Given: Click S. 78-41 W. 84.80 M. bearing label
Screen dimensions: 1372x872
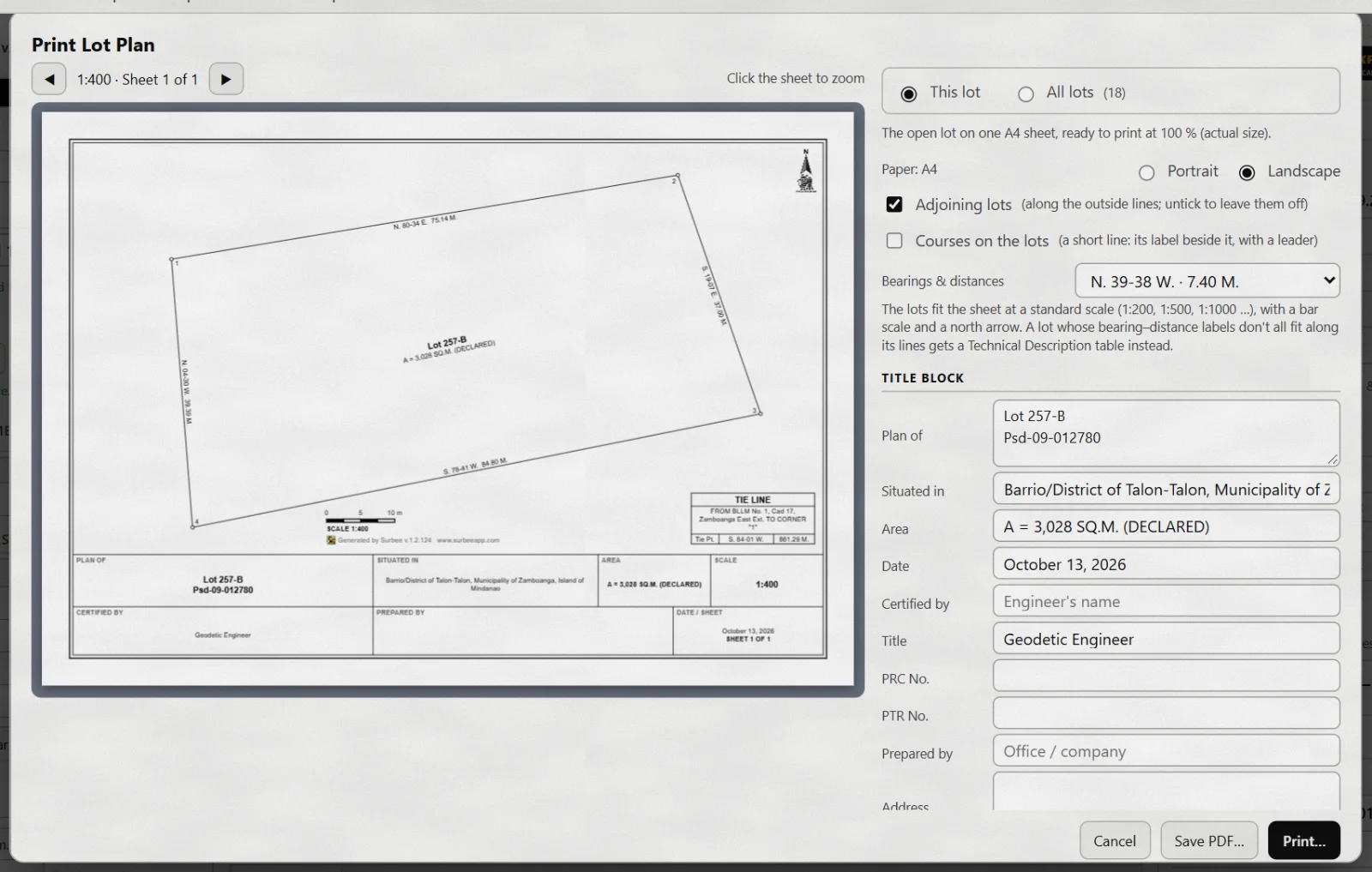Looking at the screenshot, I should pyautogui.click(x=475, y=466).
